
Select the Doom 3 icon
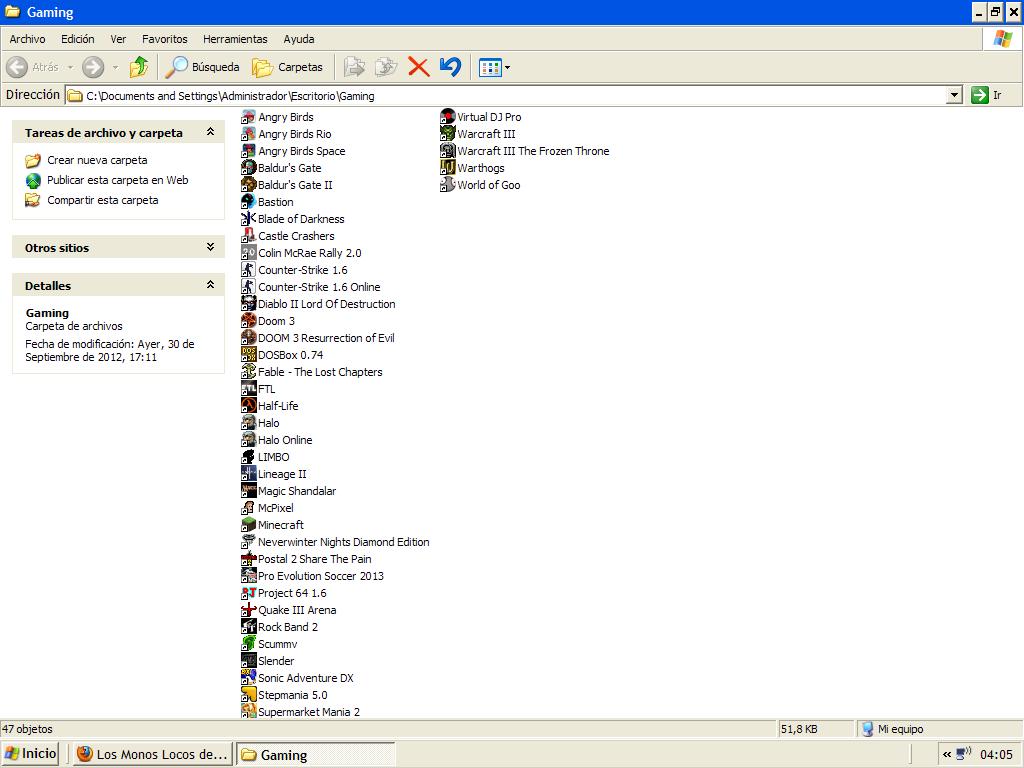pos(248,321)
